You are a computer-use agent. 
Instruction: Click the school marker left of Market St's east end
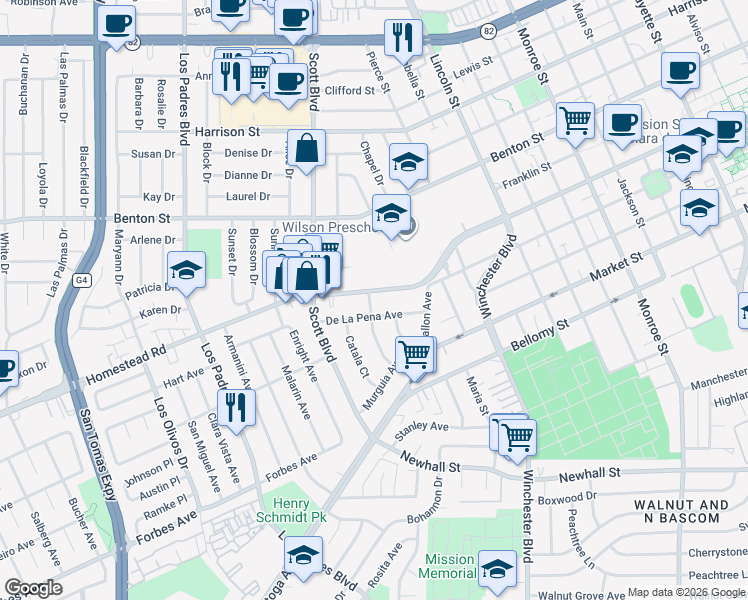[699, 210]
